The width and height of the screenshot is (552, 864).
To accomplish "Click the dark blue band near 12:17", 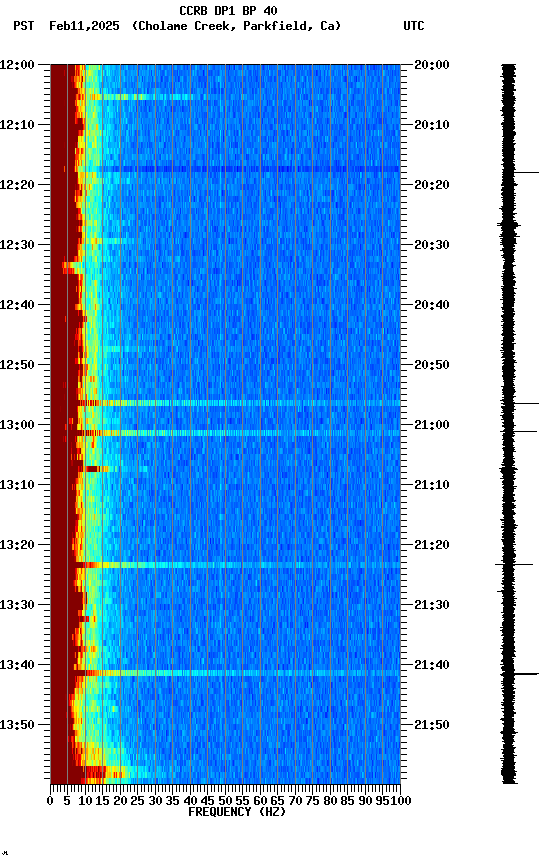I will [x=241, y=170].
